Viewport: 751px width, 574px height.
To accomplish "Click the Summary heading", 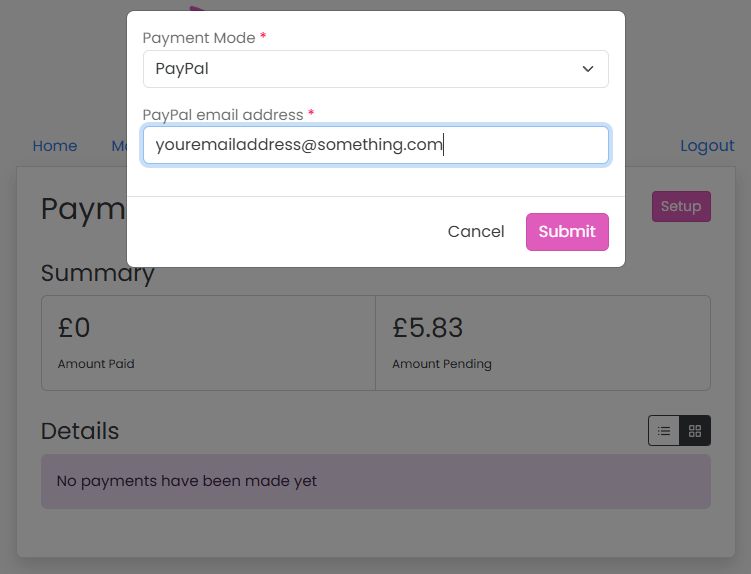I will coord(97,274).
